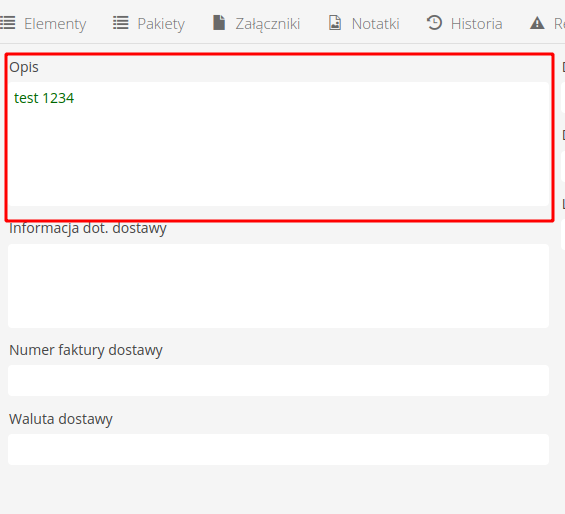Click into the Numer faktury dostawy field
The height and width of the screenshot is (514, 565).
pos(279,380)
